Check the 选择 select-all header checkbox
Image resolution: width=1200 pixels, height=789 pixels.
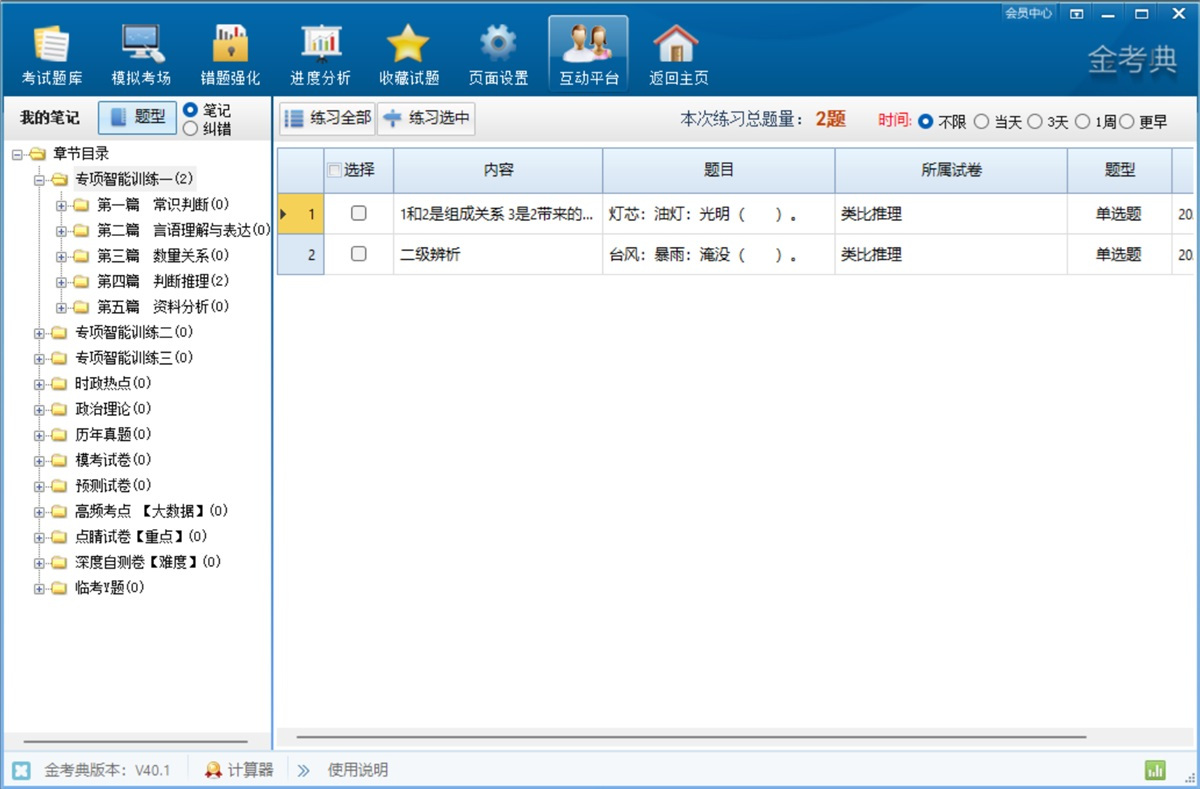335,170
